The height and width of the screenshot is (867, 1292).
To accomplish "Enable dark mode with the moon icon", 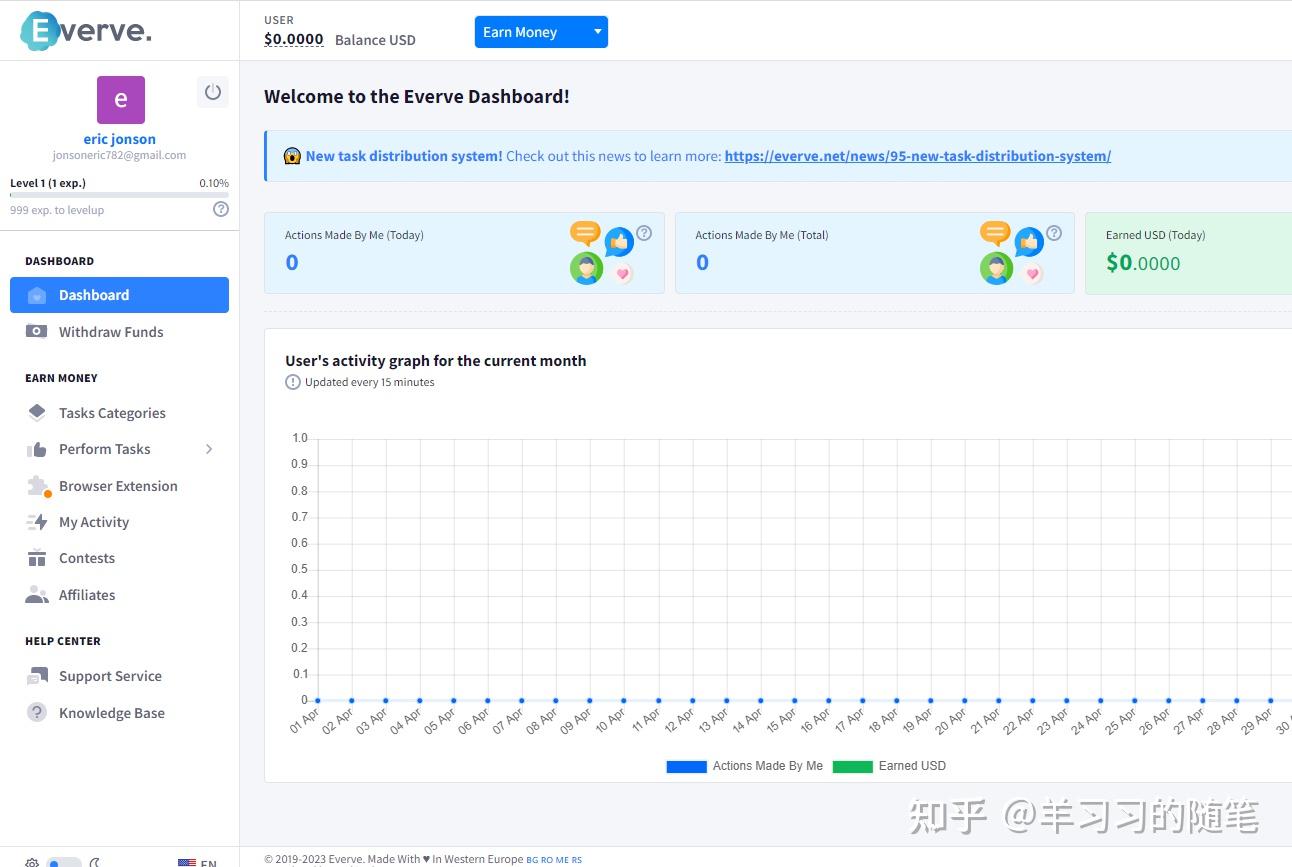I will 95,861.
